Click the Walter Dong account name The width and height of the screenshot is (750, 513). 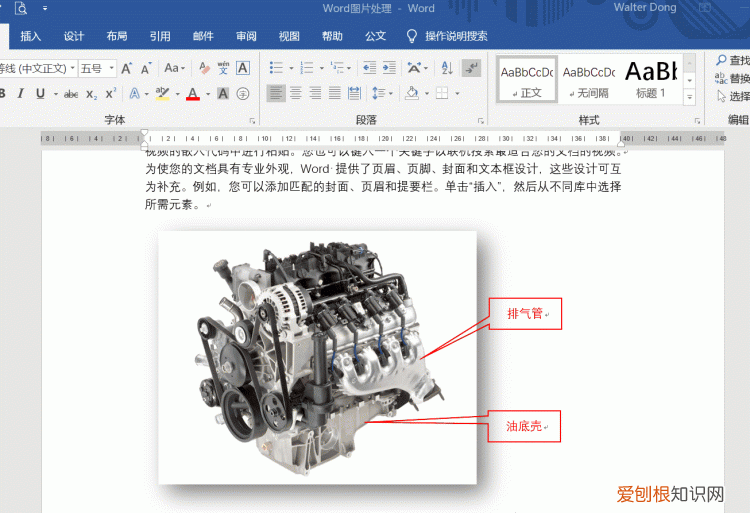(x=645, y=8)
